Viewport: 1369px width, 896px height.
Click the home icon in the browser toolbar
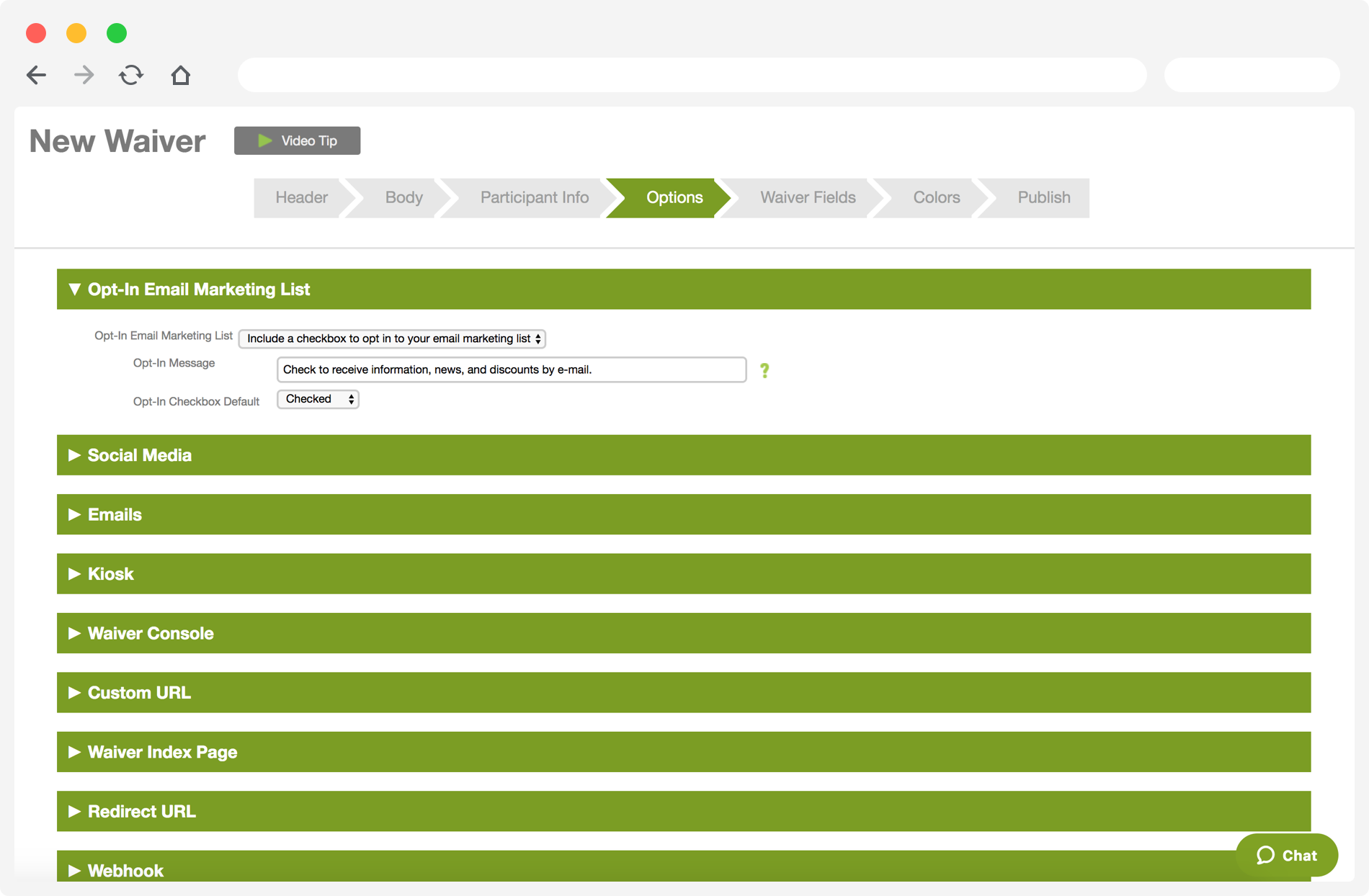click(x=180, y=75)
